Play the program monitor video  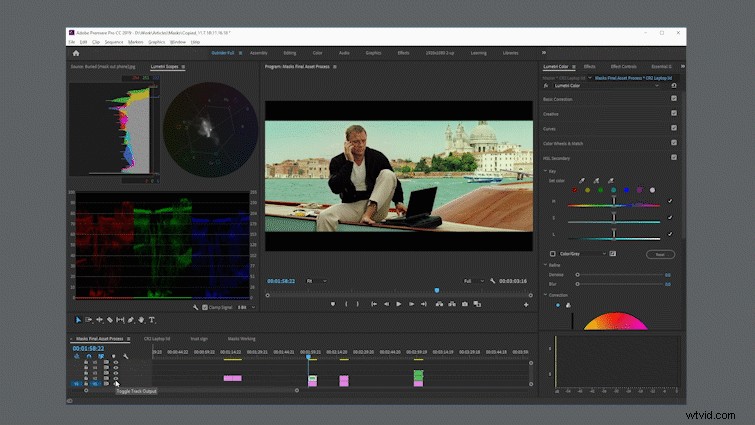[399, 304]
